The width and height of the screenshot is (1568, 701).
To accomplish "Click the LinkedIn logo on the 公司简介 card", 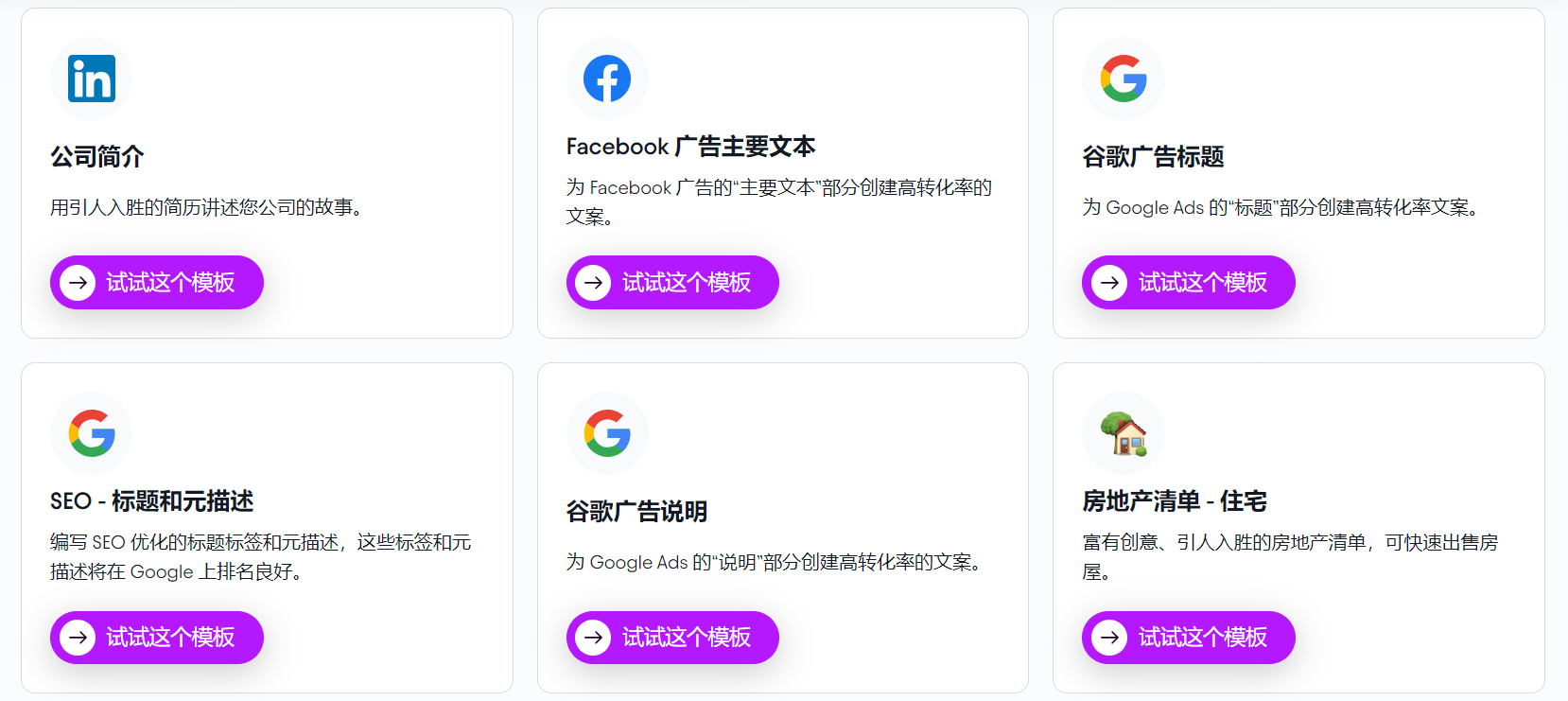I will click(x=91, y=79).
